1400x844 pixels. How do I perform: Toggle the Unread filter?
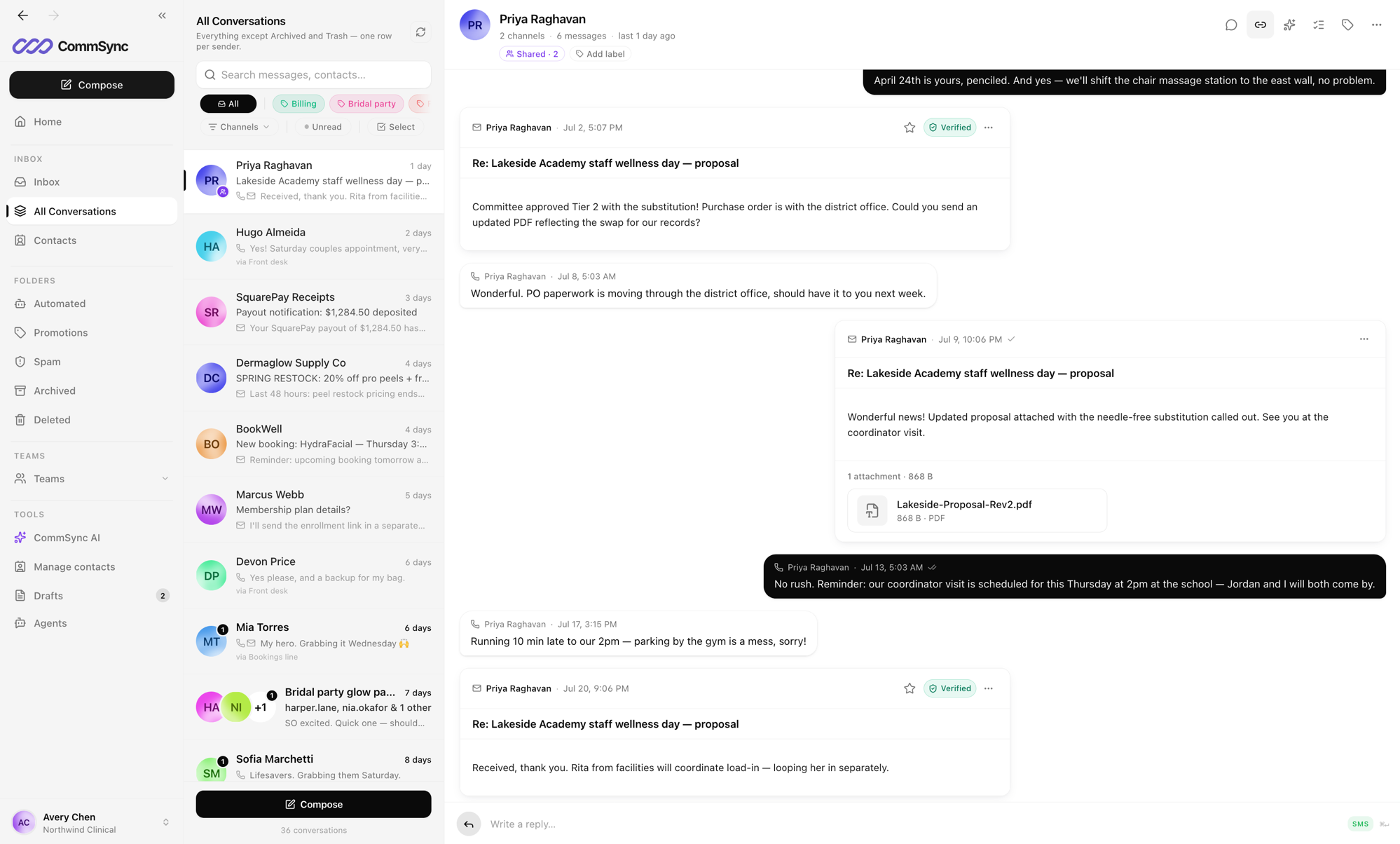click(323, 127)
